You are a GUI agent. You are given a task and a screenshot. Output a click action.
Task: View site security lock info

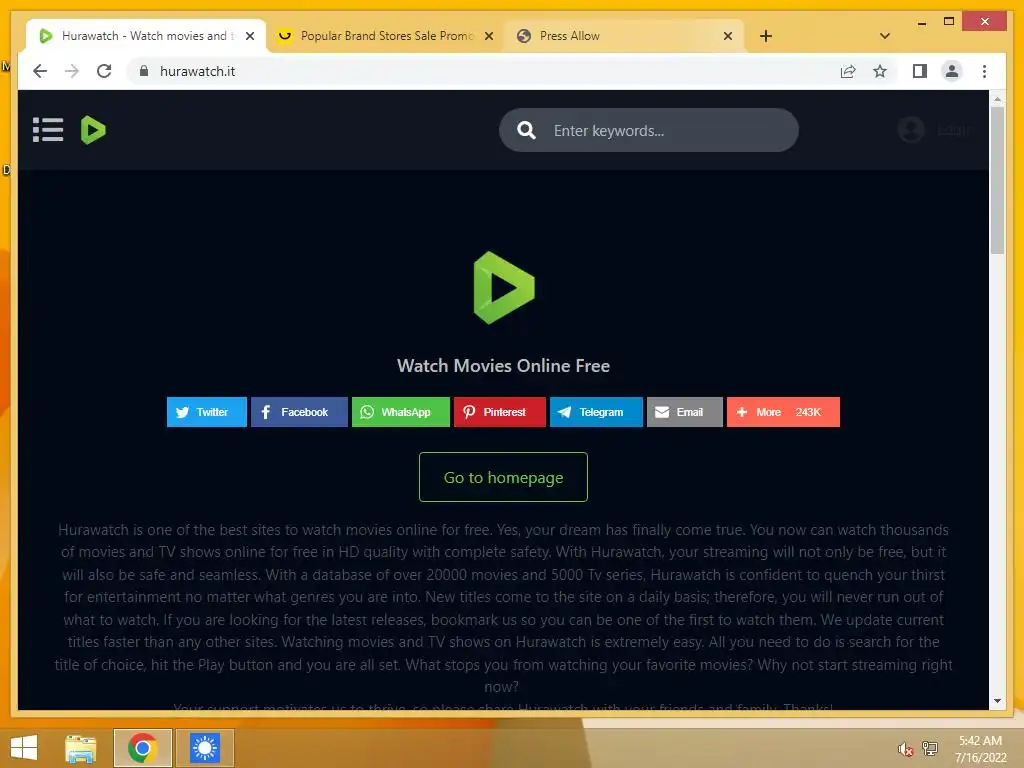click(x=144, y=71)
